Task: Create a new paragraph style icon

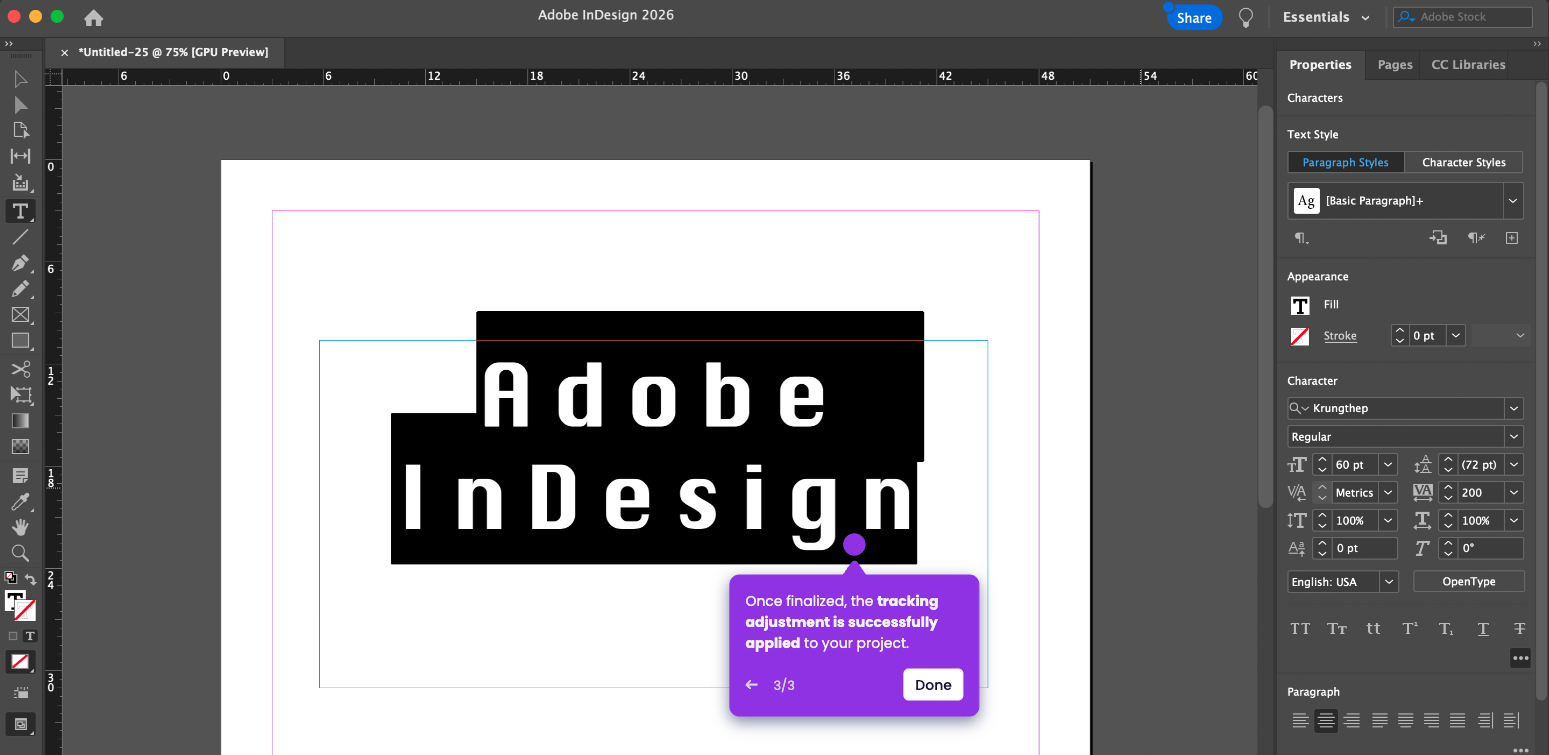Action: [1512, 238]
